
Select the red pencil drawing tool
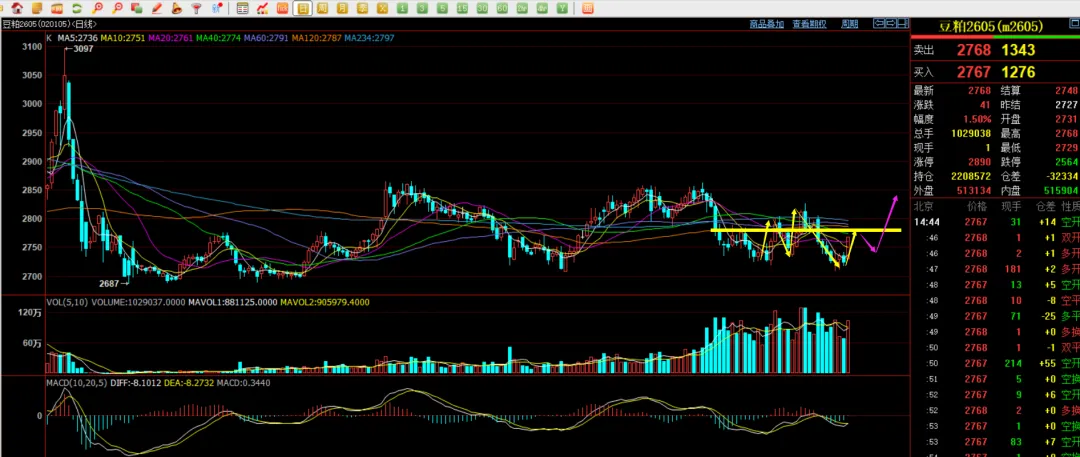[157, 8]
